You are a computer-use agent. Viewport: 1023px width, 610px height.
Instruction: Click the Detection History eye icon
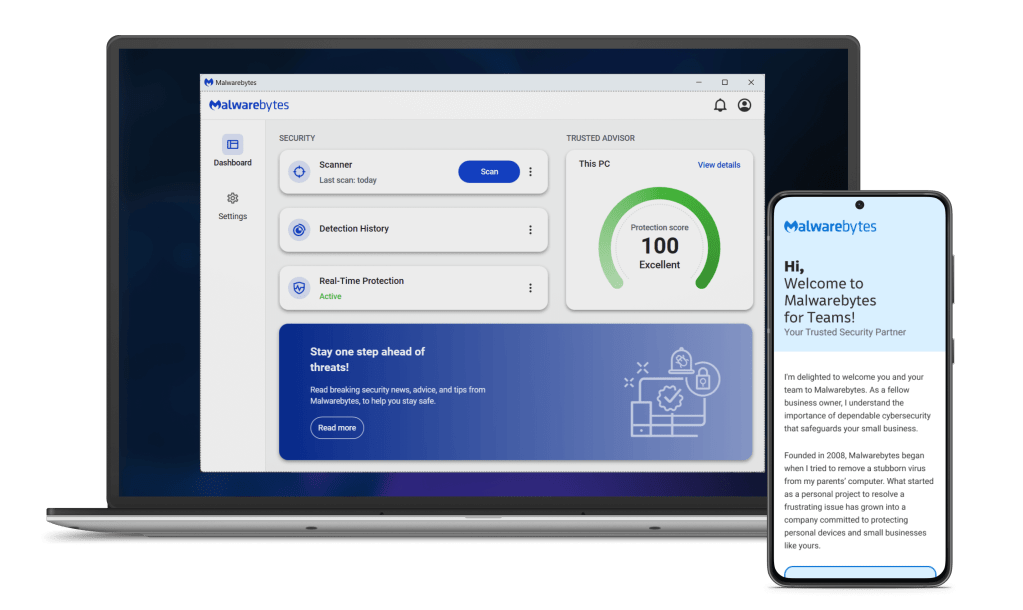coord(298,229)
